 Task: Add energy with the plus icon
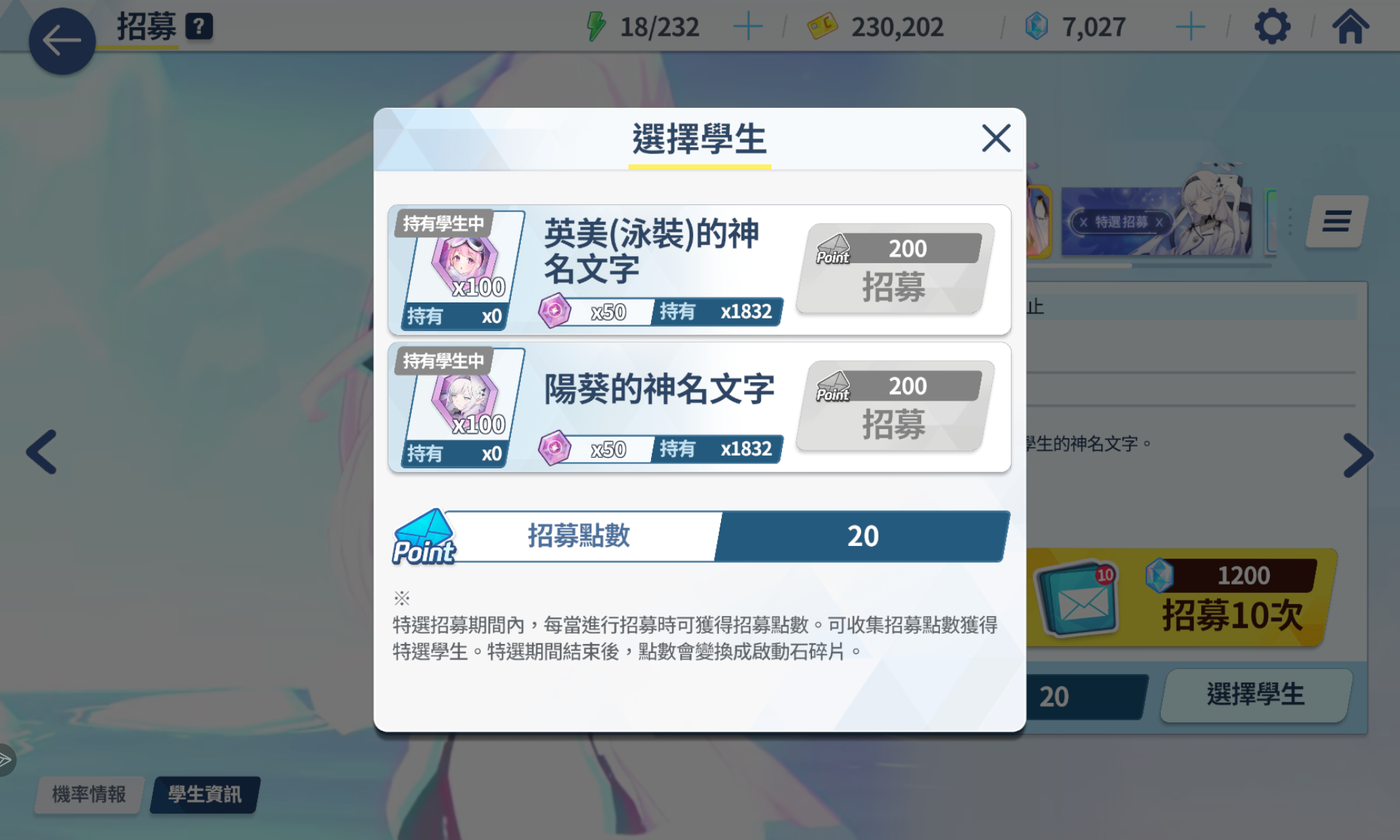point(748,27)
